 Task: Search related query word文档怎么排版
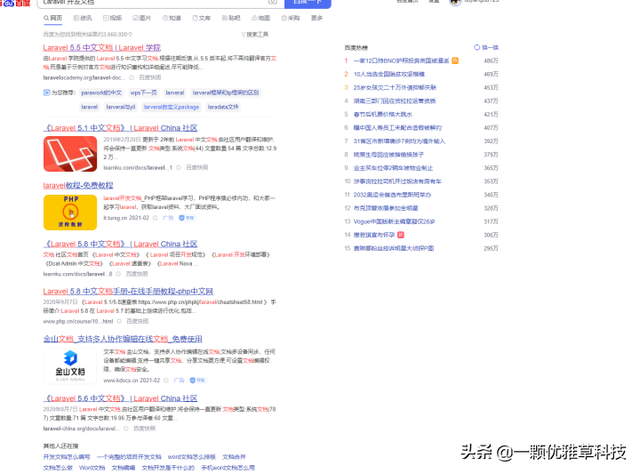click(x=191, y=457)
